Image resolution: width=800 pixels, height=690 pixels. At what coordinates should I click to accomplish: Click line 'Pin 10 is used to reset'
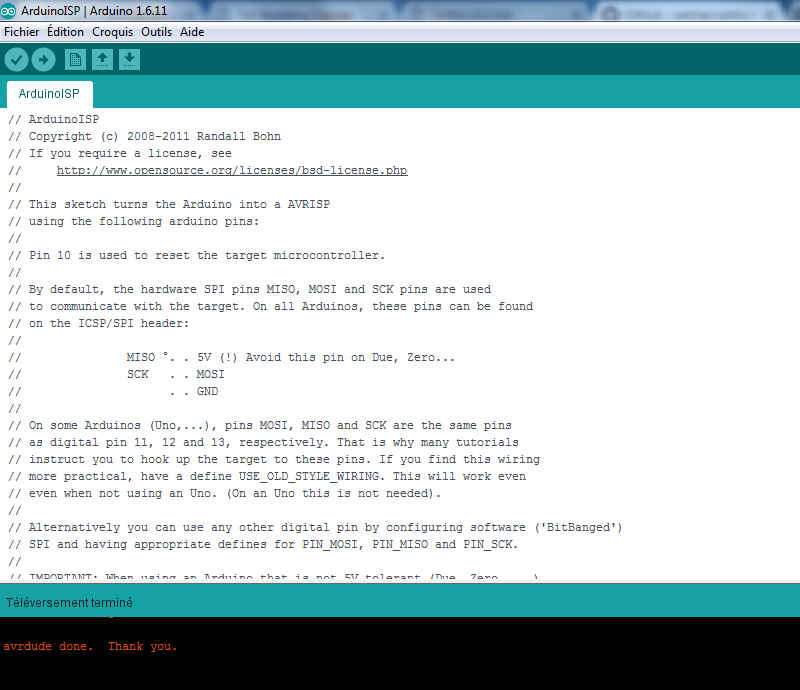click(196, 255)
